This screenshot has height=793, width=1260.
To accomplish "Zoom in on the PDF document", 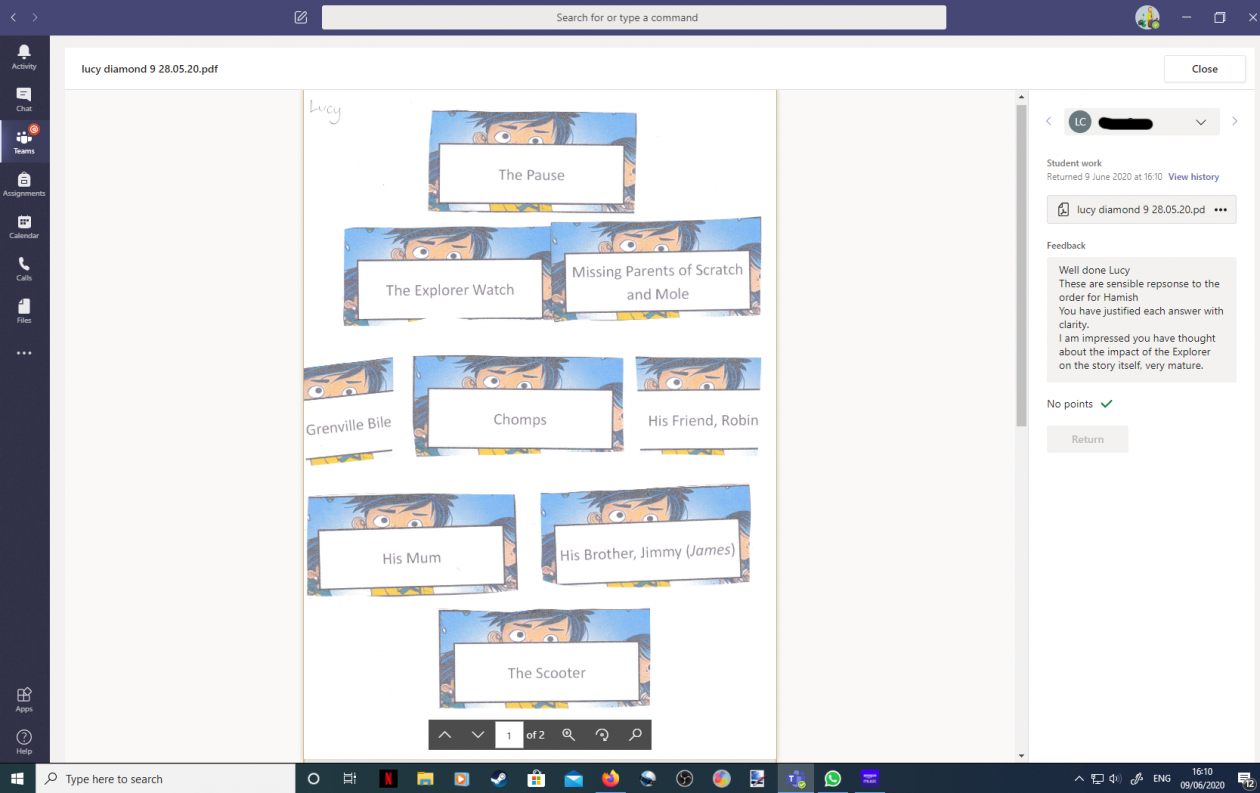I will tap(569, 735).
